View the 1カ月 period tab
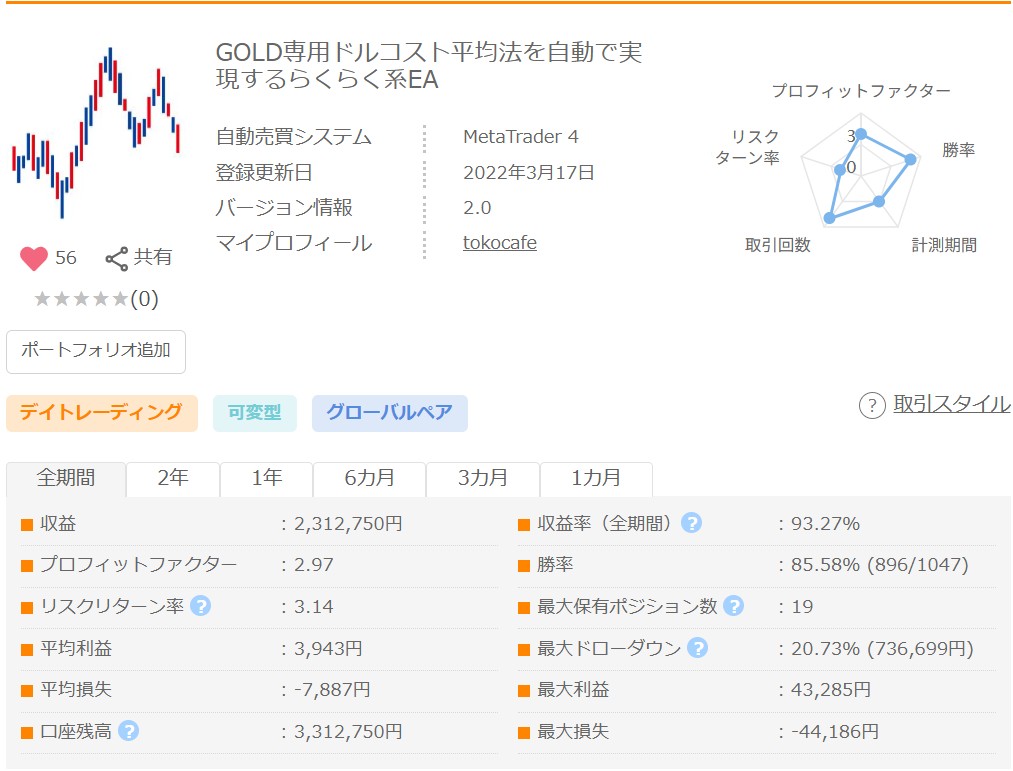Image resolution: width=1013 pixels, height=771 pixels. (595, 479)
